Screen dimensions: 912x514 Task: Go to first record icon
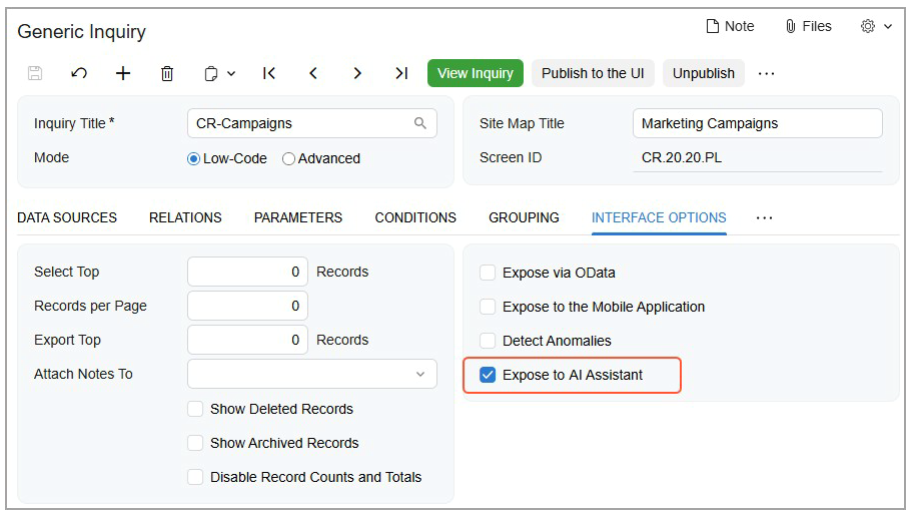pyautogui.click(x=269, y=73)
